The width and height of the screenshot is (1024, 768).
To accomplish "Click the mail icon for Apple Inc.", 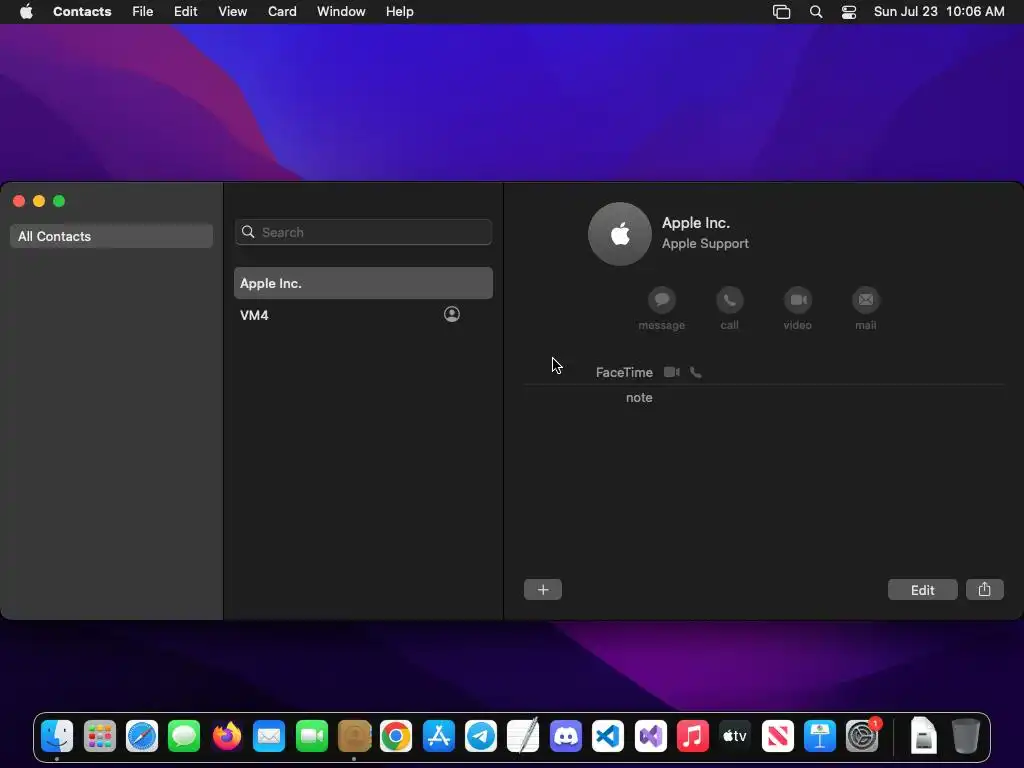I will pos(865,300).
